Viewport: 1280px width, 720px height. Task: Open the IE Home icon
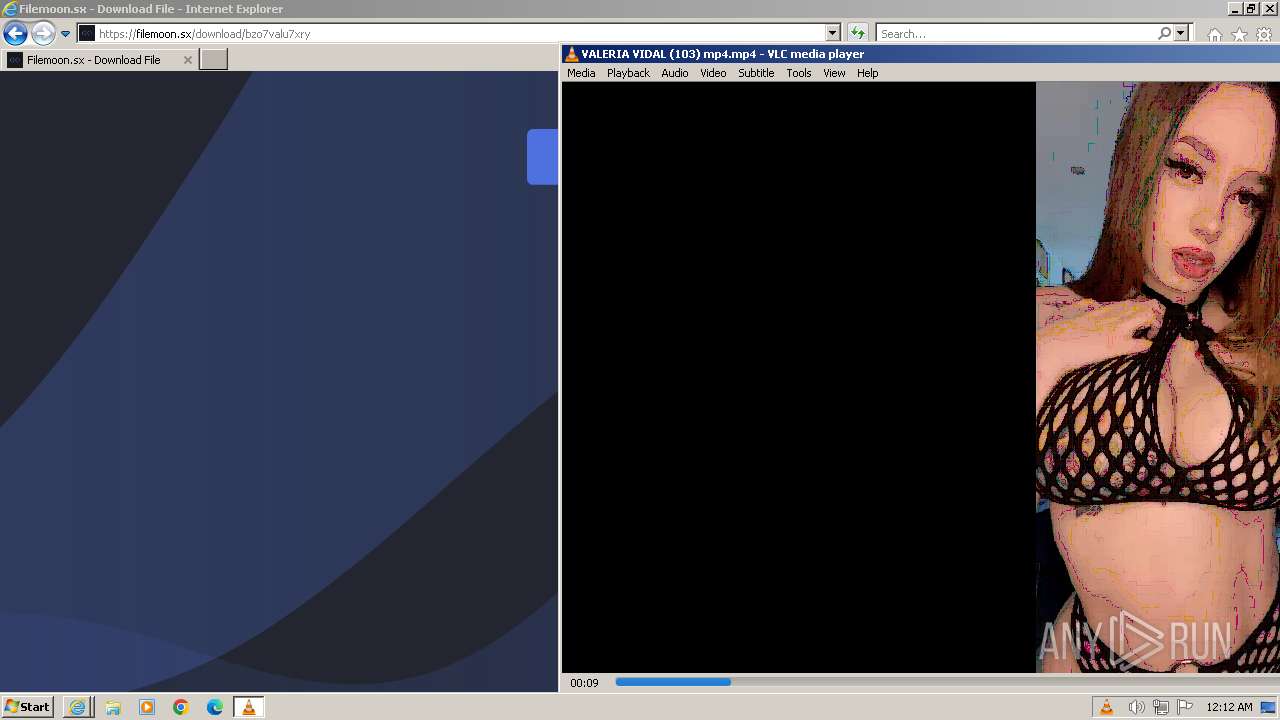(1214, 34)
